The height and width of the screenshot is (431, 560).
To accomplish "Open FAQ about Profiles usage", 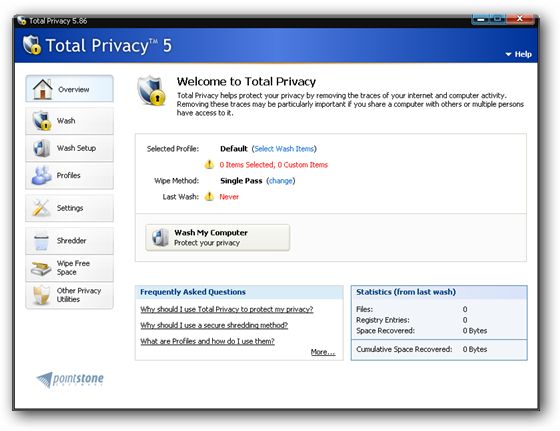I will (x=208, y=341).
